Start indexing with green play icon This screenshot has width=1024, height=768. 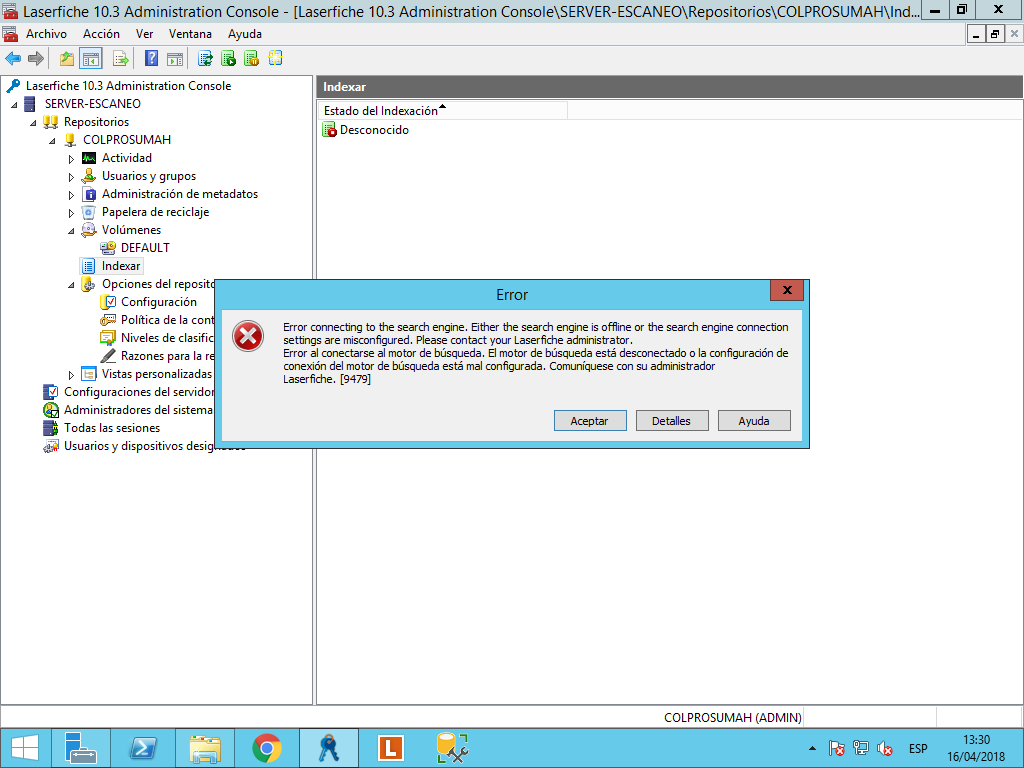229,59
